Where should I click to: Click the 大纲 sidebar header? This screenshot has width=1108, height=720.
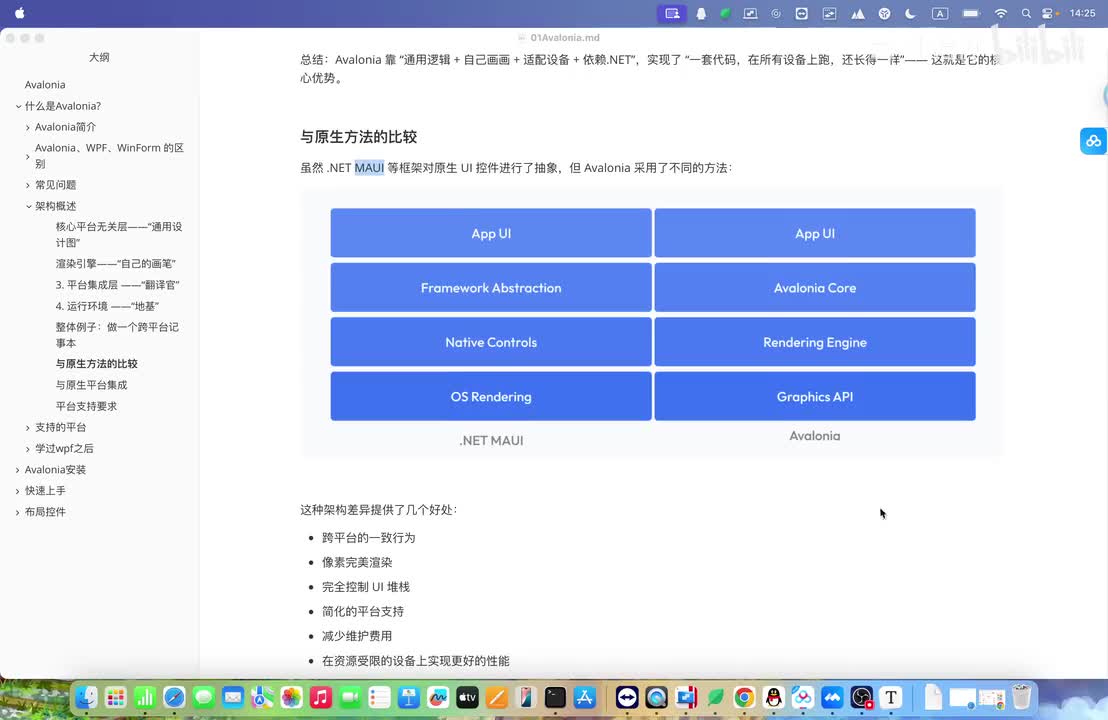pos(99,57)
